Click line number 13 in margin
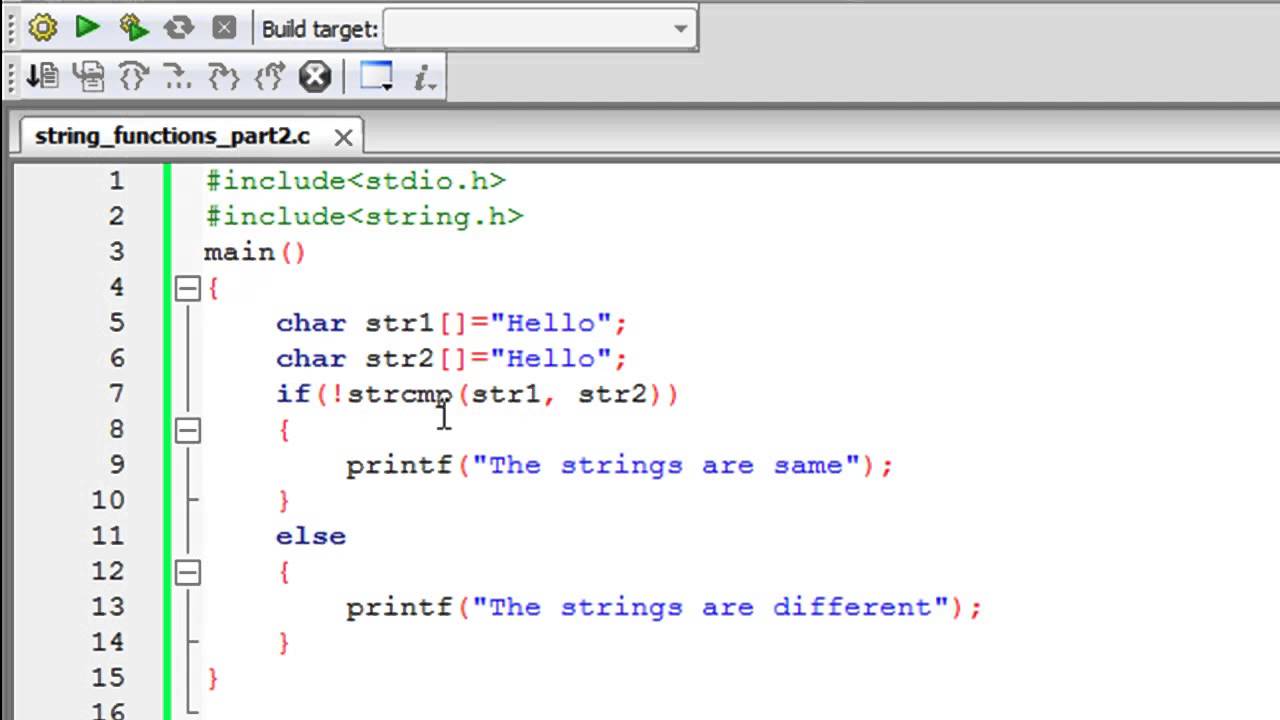This screenshot has height=720, width=1280. pyautogui.click(x=108, y=607)
